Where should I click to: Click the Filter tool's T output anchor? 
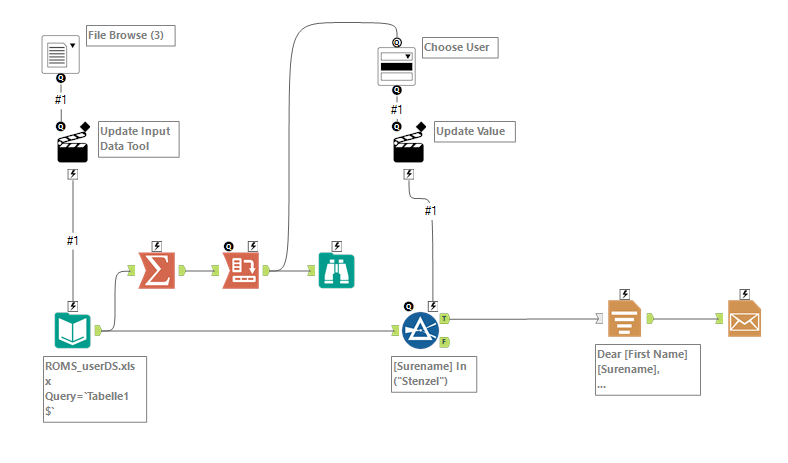[x=445, y=318]
